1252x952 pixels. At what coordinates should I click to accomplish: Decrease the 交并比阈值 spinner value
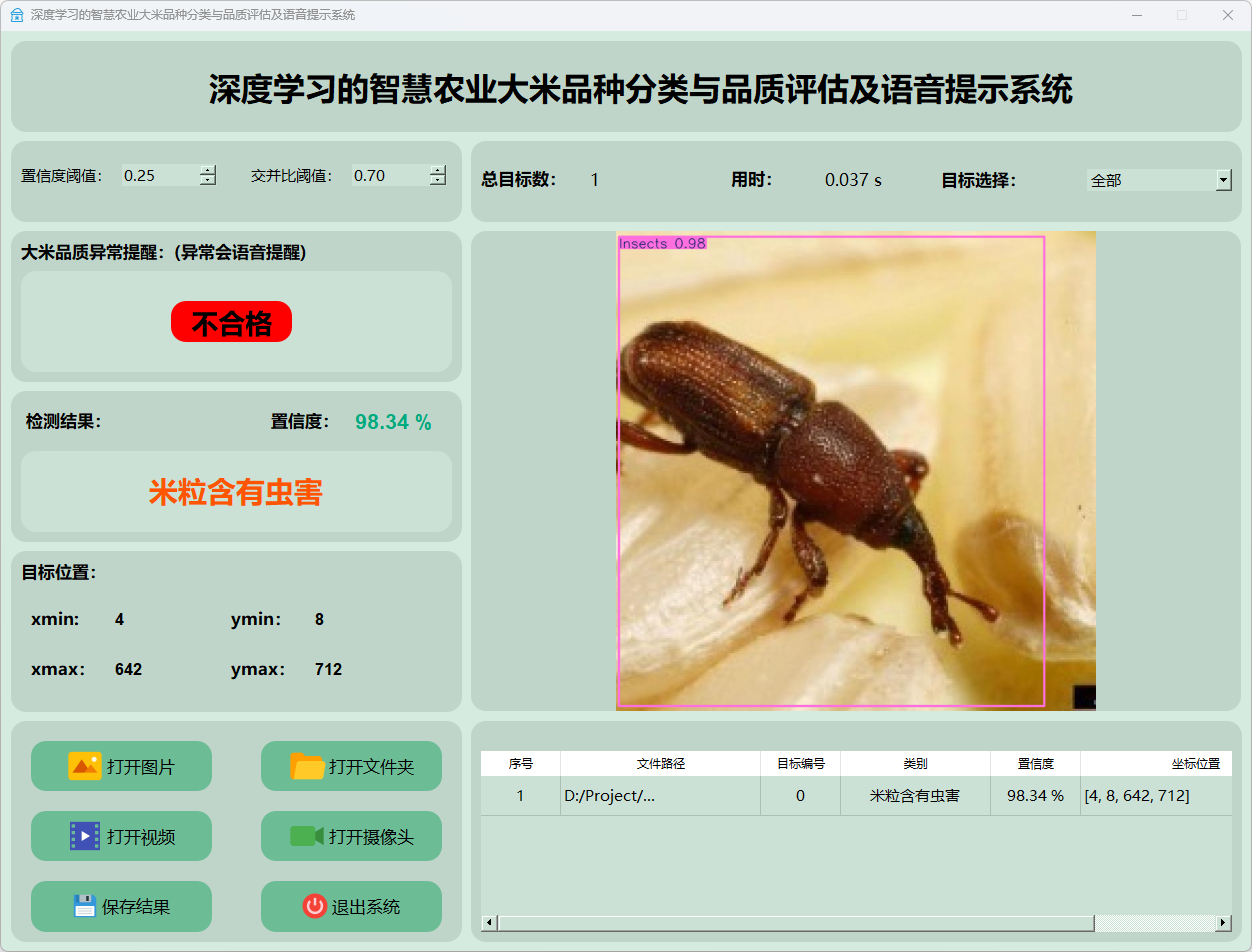point(438,181)
